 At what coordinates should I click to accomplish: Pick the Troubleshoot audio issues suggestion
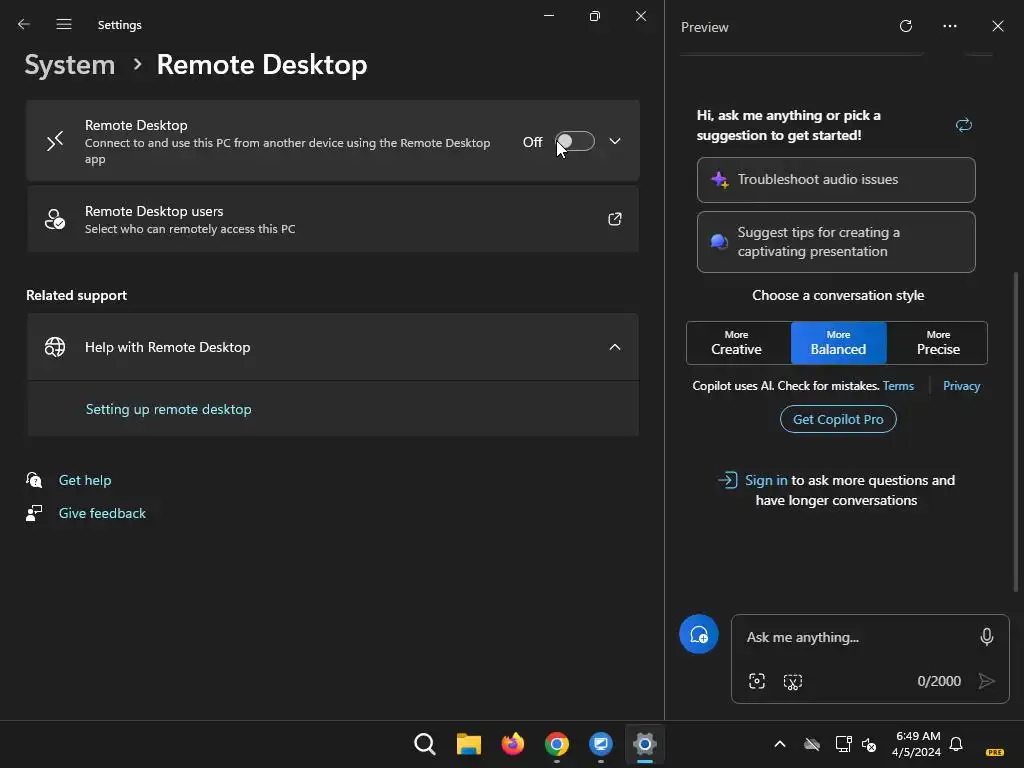coord(836,180)
